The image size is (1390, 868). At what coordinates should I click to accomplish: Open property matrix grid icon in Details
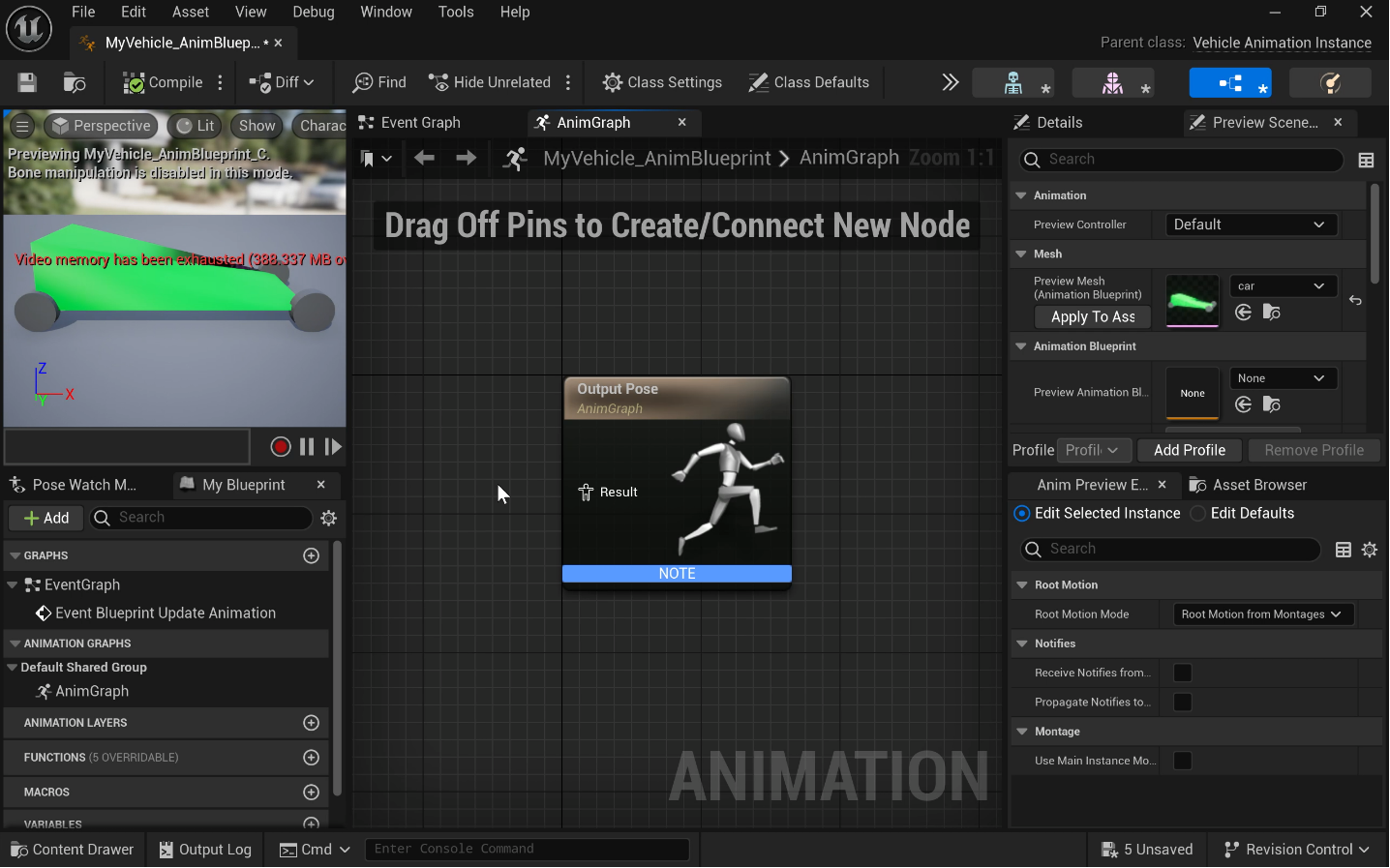[x=1367, y=160]
